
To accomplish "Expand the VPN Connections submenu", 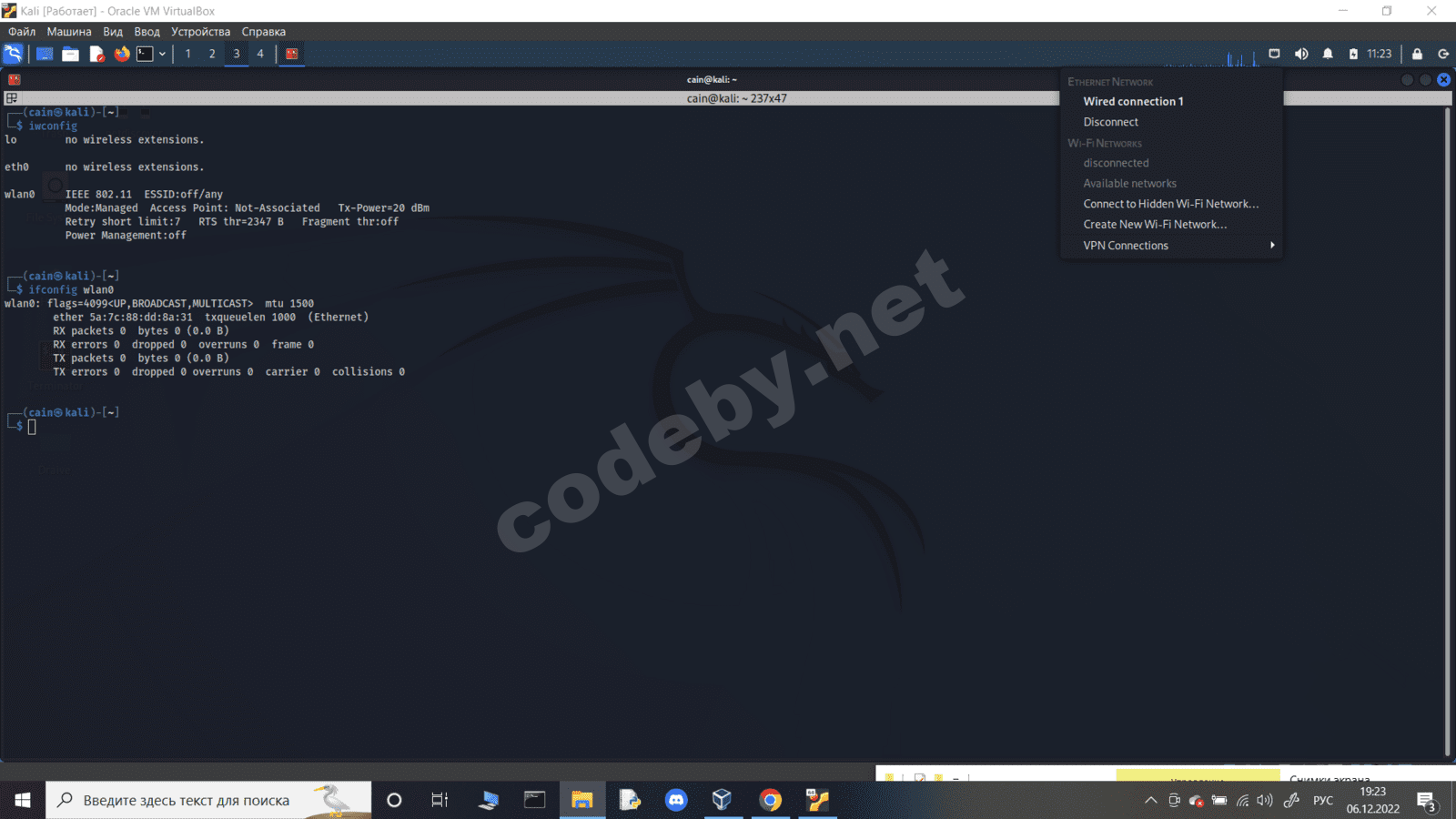I will pyautogui.click(x=1171, y=246).
